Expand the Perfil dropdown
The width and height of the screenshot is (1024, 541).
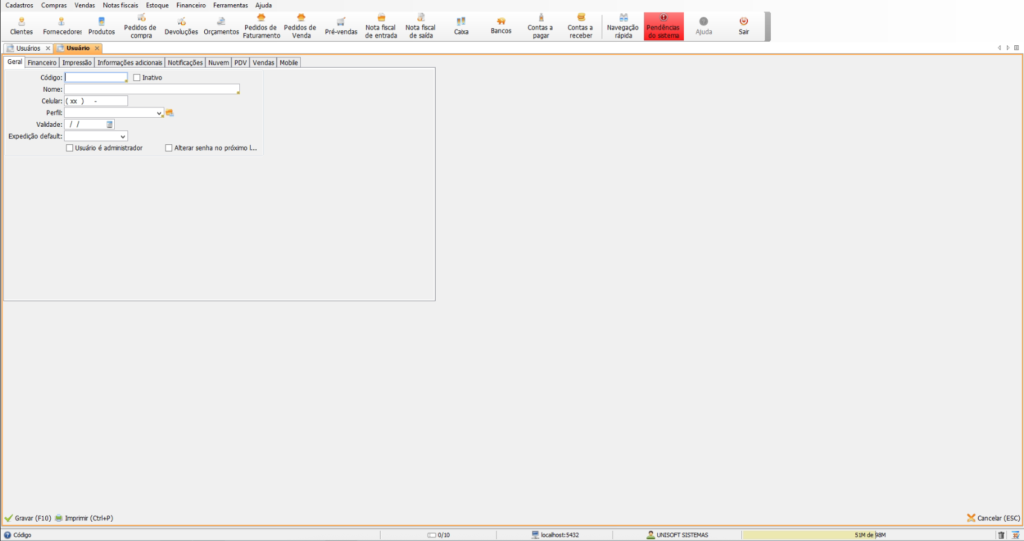pos(160,113)
